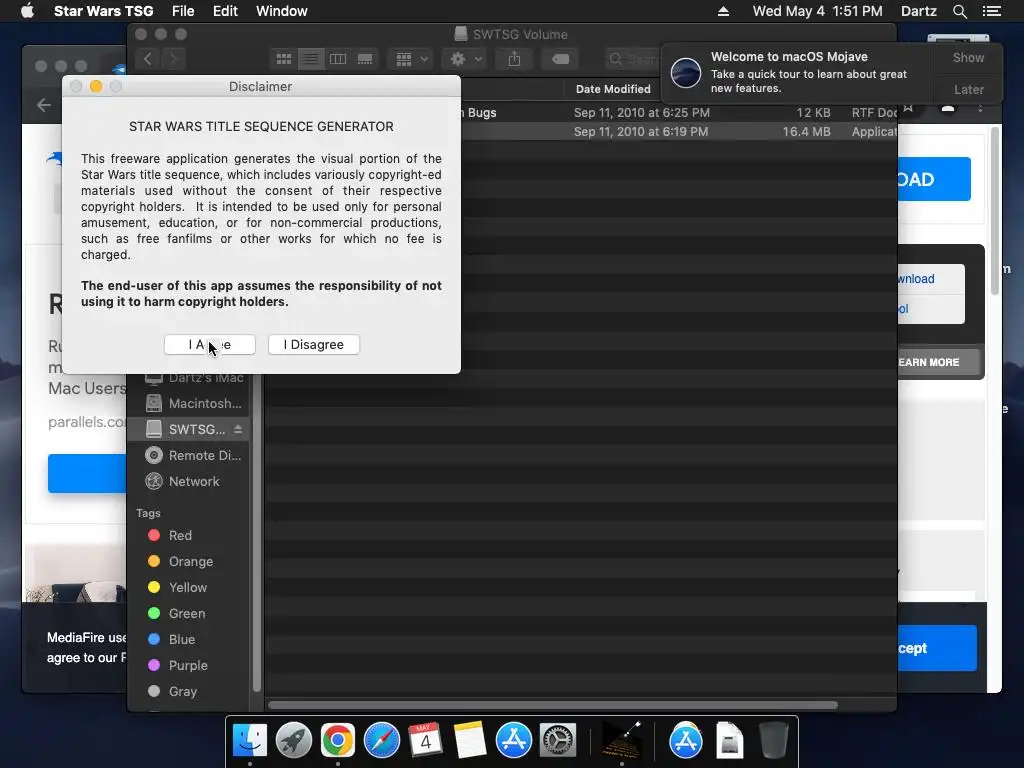Switch Finder to icon view
This screenshot has height=768, width=1024.
pos(284,59)
